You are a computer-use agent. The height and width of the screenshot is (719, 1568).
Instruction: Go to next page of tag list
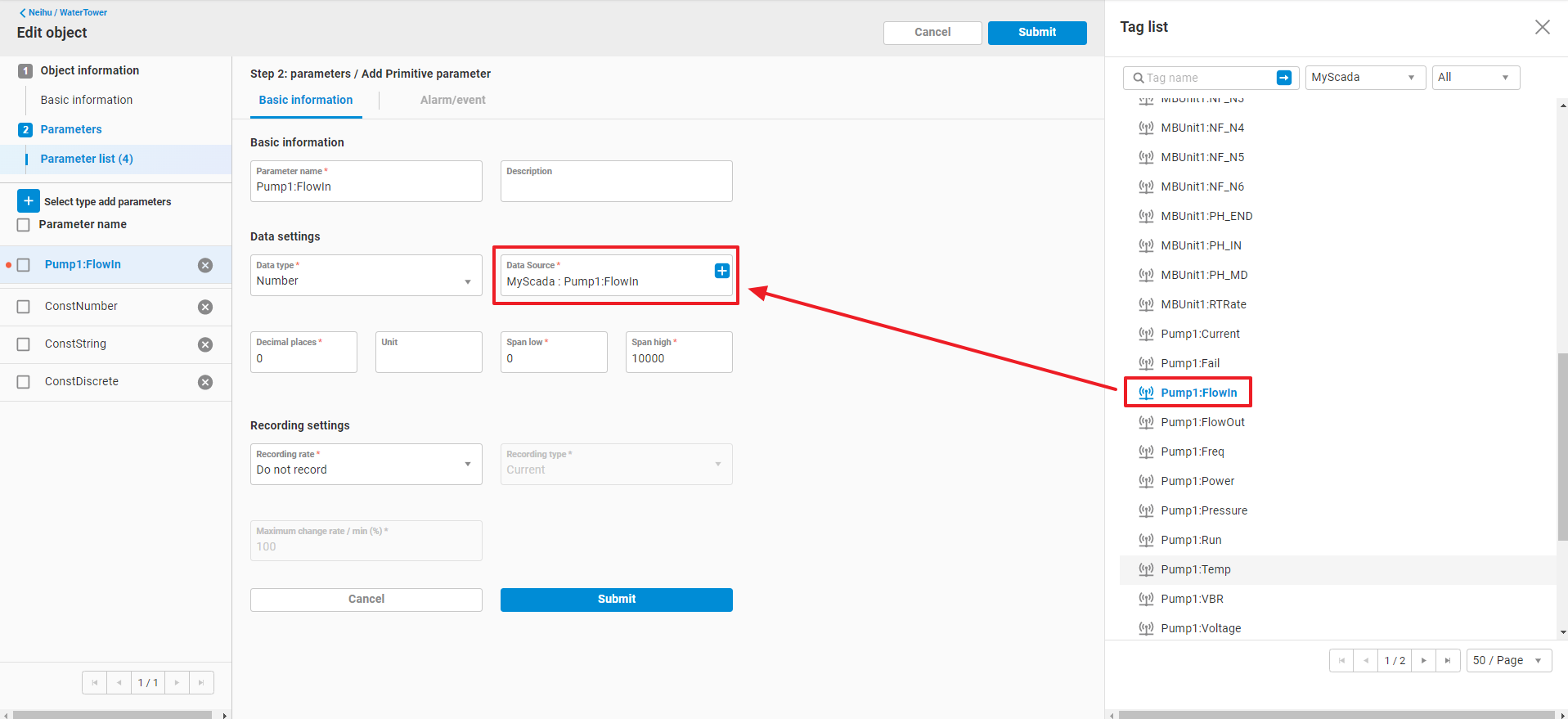(x=1423, y=661)
